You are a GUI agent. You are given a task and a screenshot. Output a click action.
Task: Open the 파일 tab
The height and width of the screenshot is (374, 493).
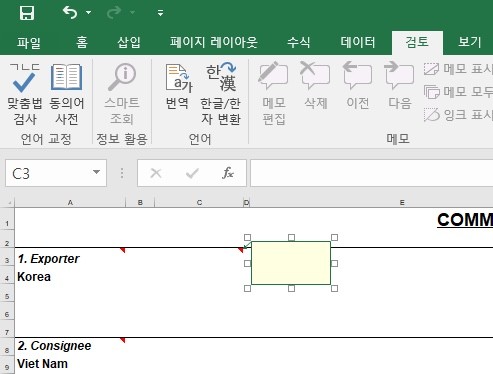(x=29, y=43)
